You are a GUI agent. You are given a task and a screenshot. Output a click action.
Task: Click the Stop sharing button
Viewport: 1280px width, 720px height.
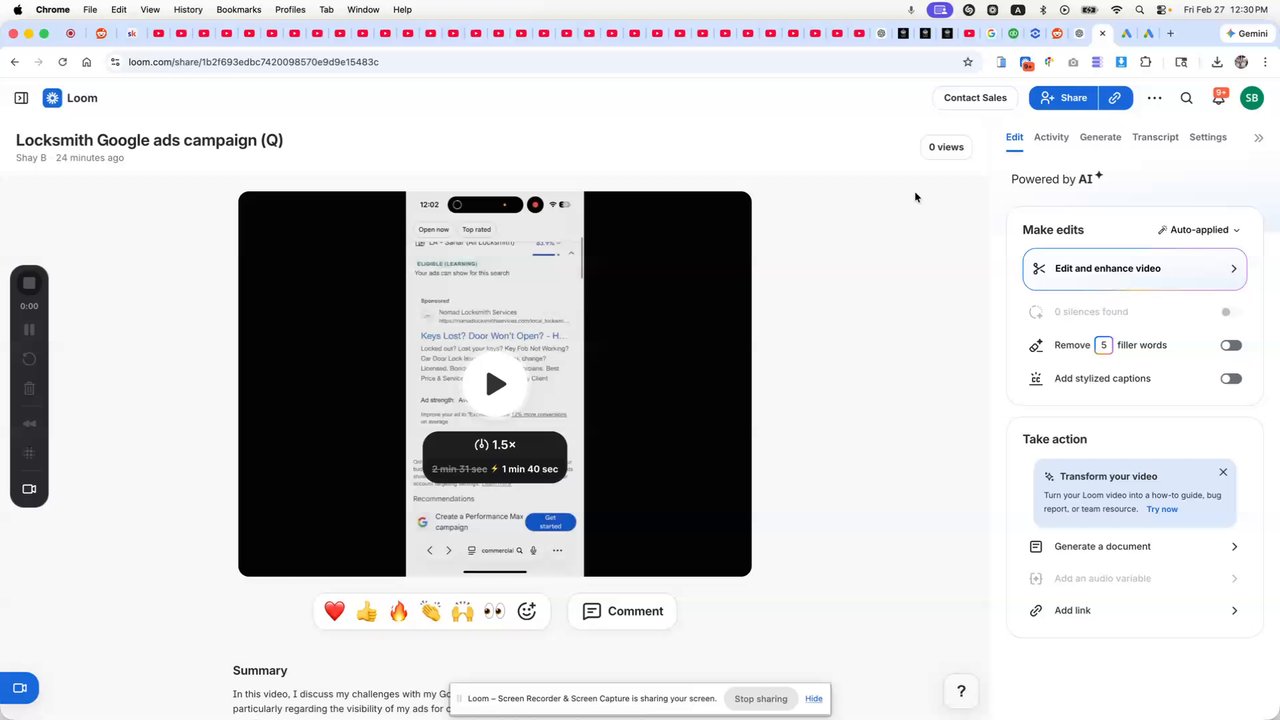pos(761,699)
